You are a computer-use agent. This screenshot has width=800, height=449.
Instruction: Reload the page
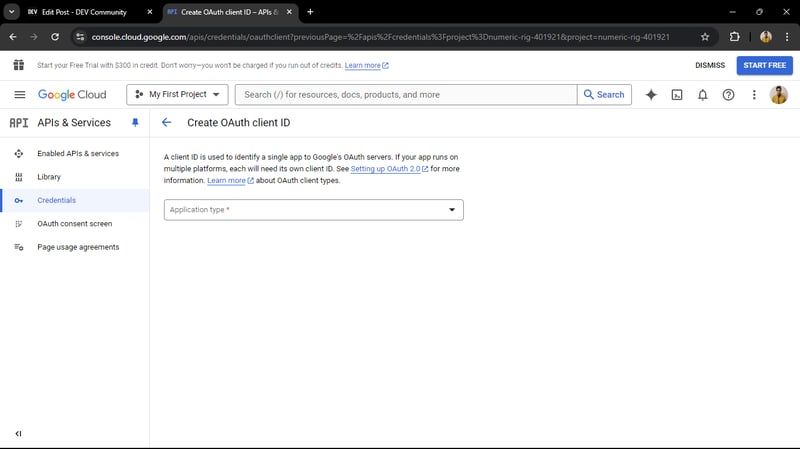point(55,37)
